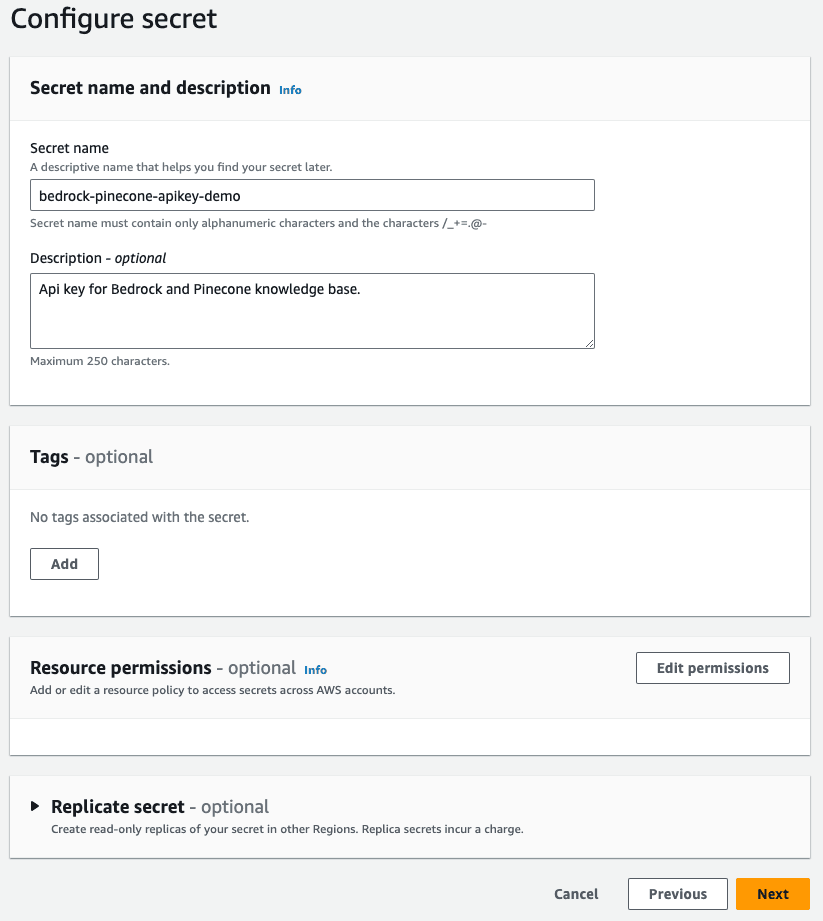Image resolution: width=823 pixels, height=921 pixels.
Task: Cancel the secret configuration
Action: pos(576,894)
